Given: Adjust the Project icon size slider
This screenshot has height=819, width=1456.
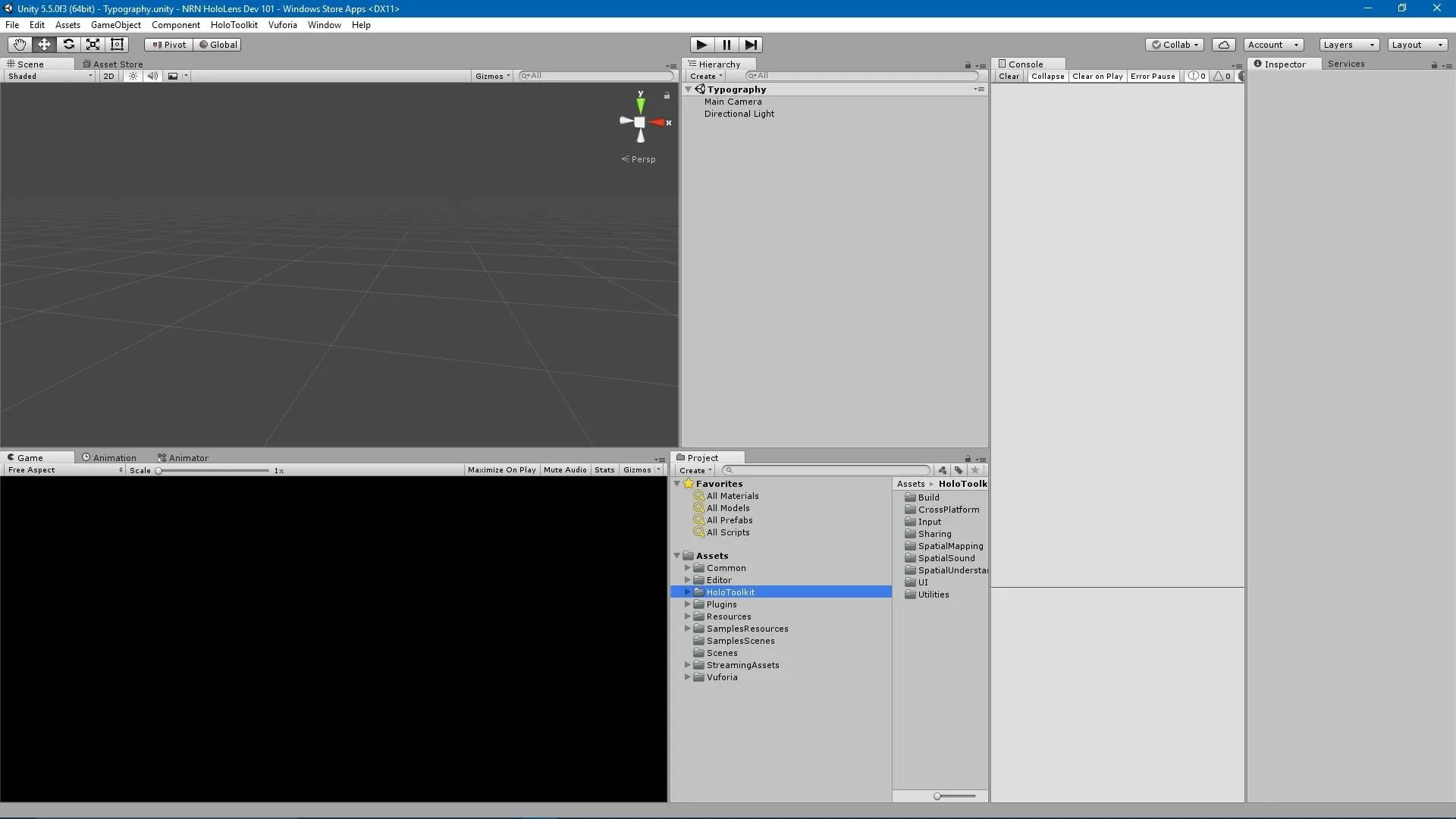Looking at the screenshot, I should coord(955,796).
